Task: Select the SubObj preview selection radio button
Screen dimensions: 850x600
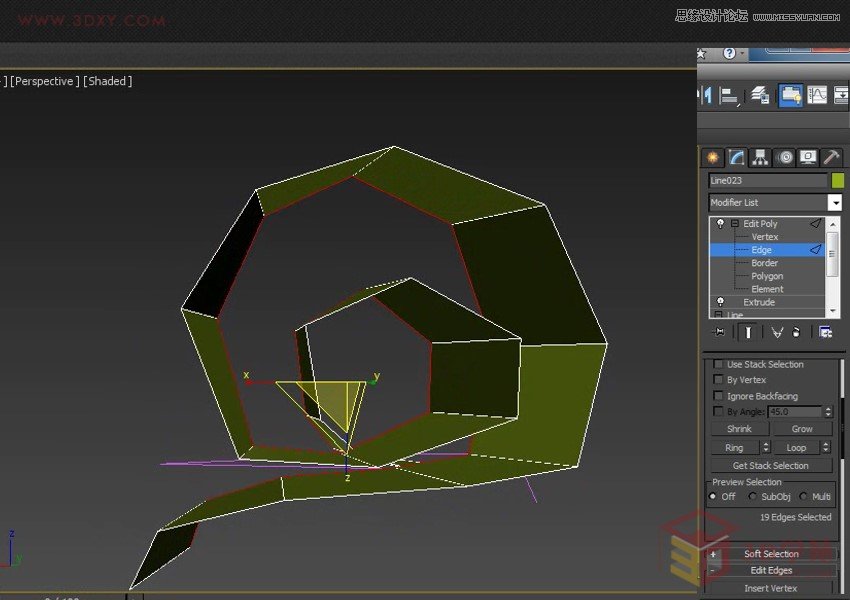Action: (x=752, y=496)
